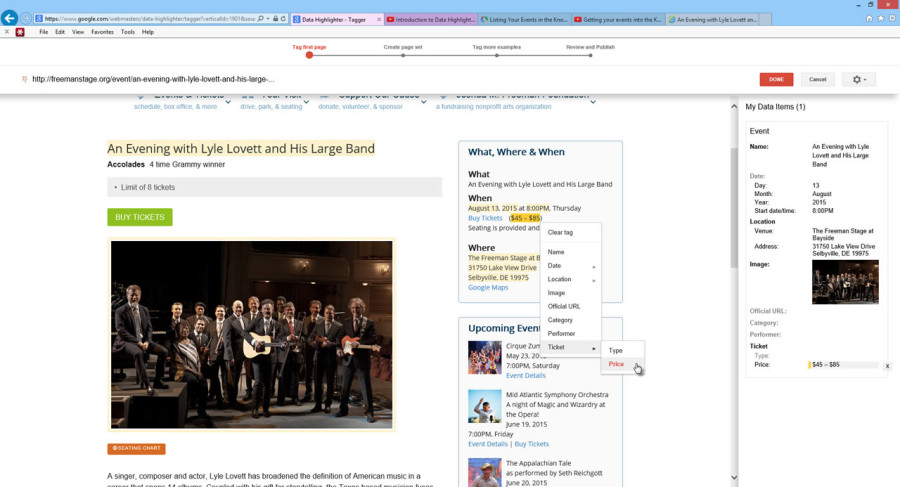Open the Data Highlighter settings gear dropdown
The height and width of the screenshot is (487, 900).
tap(859, 79)
